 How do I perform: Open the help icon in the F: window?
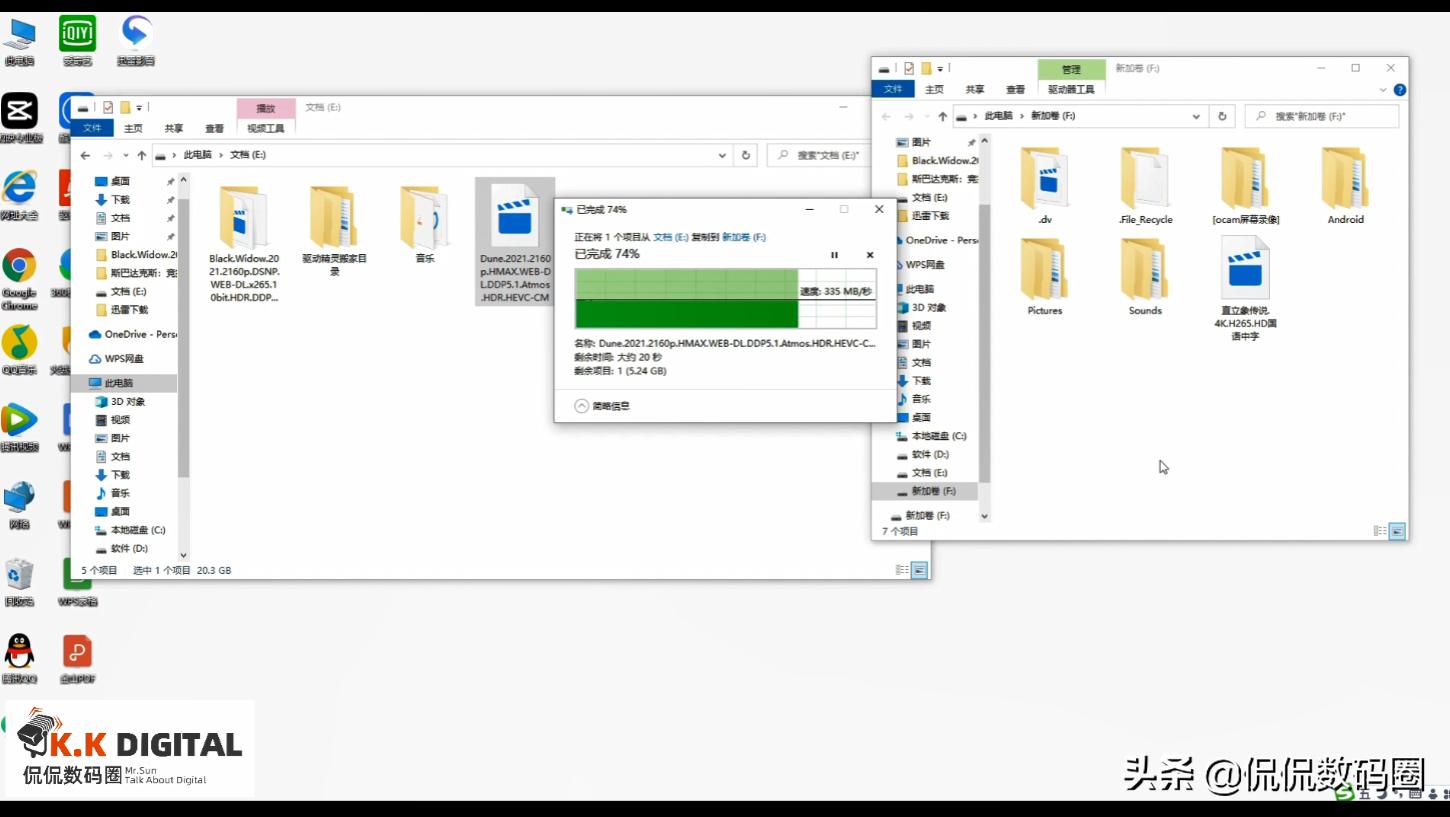(x=1400, y=89)
